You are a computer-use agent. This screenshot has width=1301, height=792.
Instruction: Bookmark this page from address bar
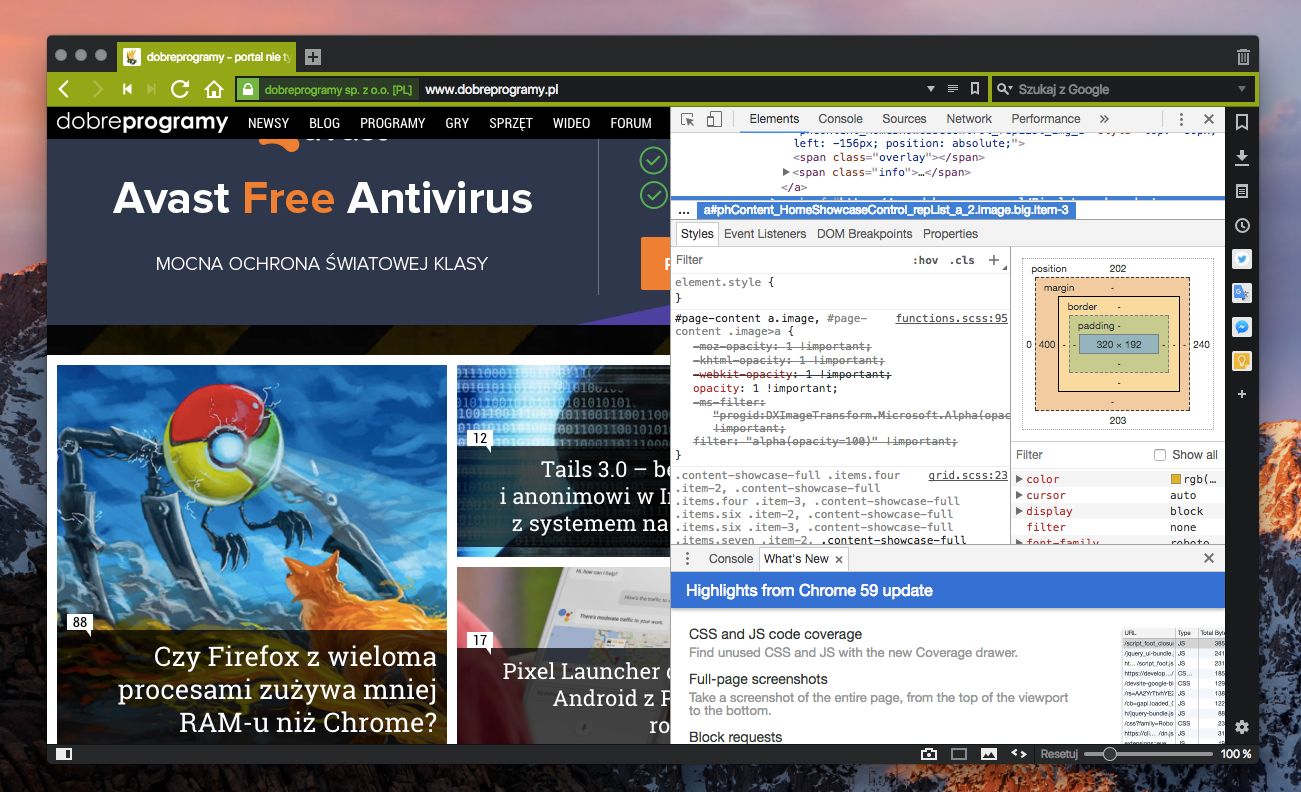(975, 89)
